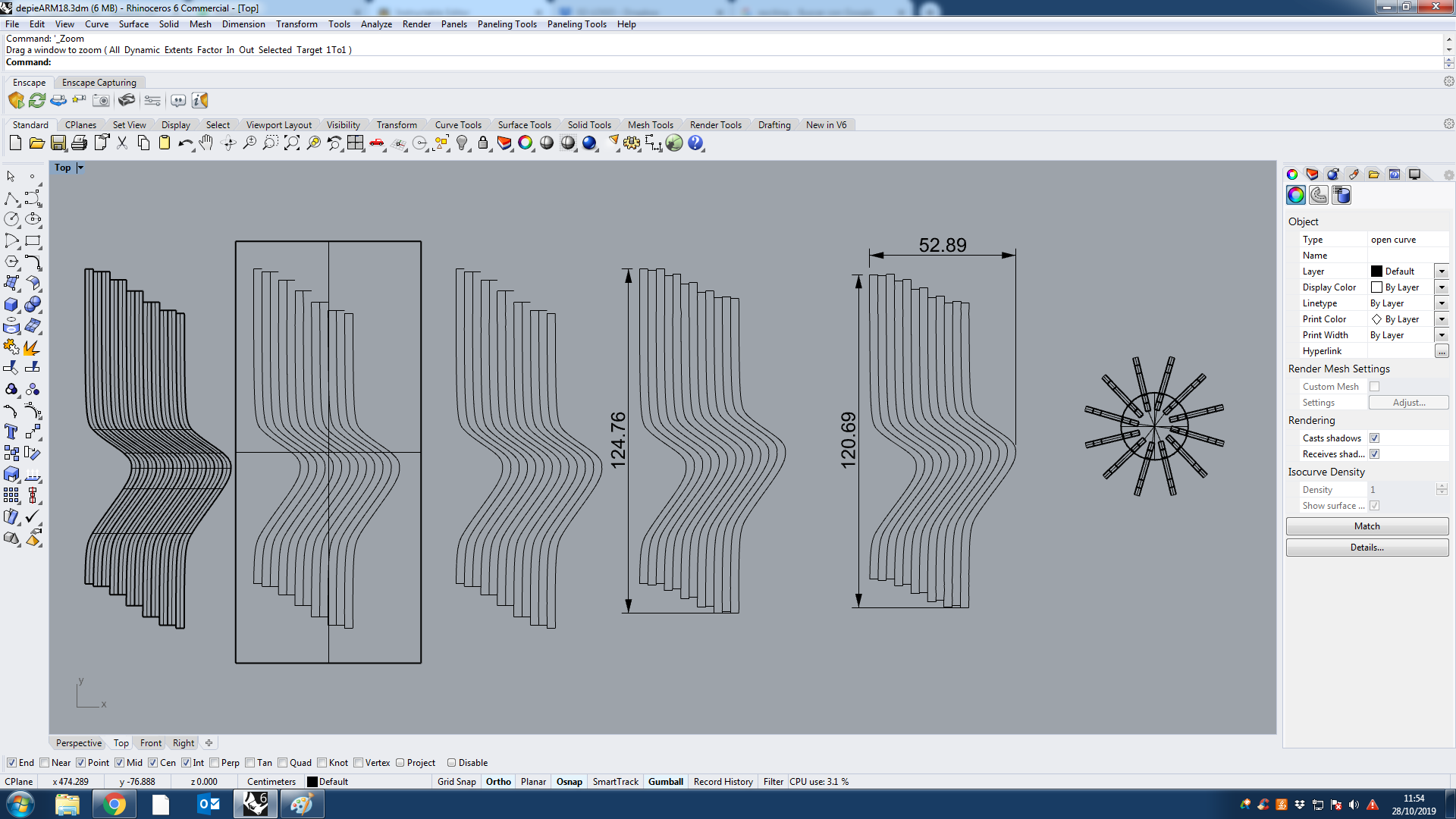Select the Box creation tool
This screenshot has height=819, width=1456.
point(12,304)
